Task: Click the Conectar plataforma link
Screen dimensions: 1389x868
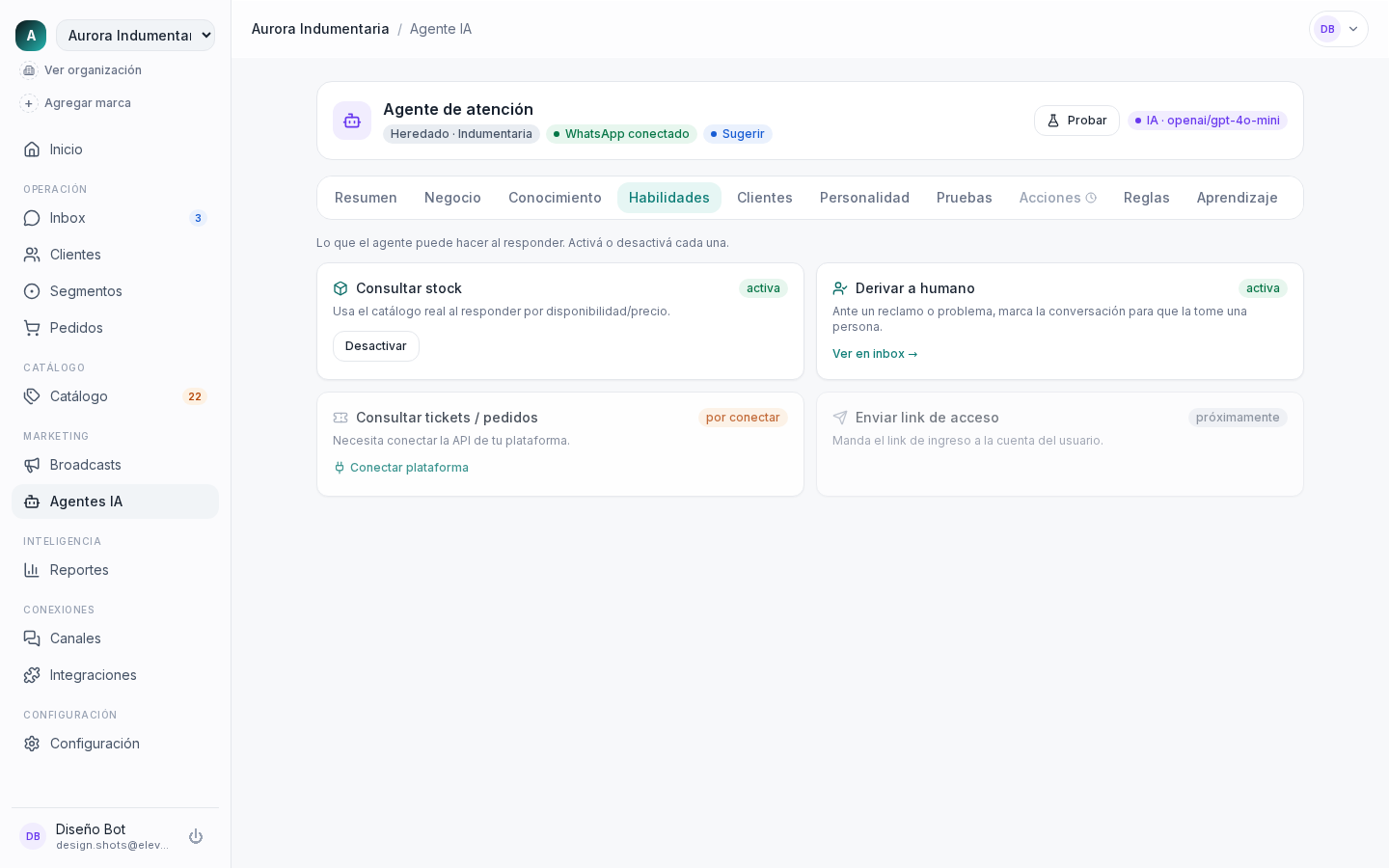Action: tap(401, 468)
